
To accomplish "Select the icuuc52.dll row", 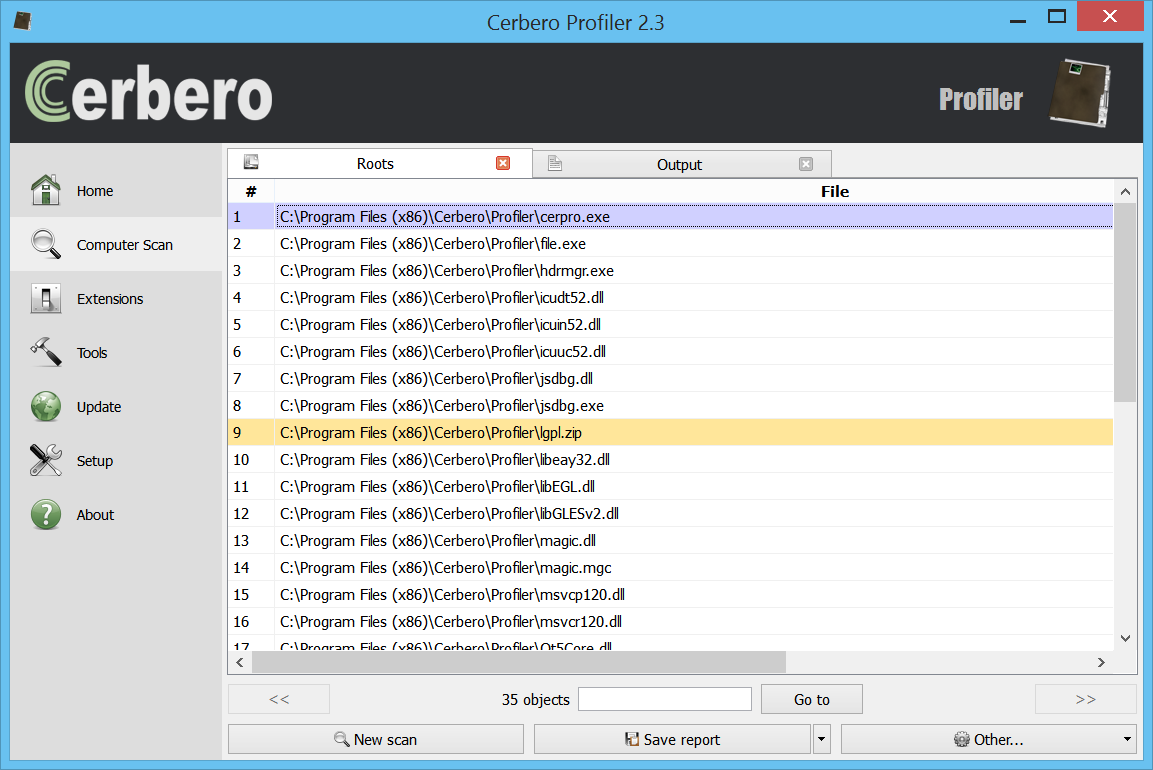I will (x=671, y=352).
